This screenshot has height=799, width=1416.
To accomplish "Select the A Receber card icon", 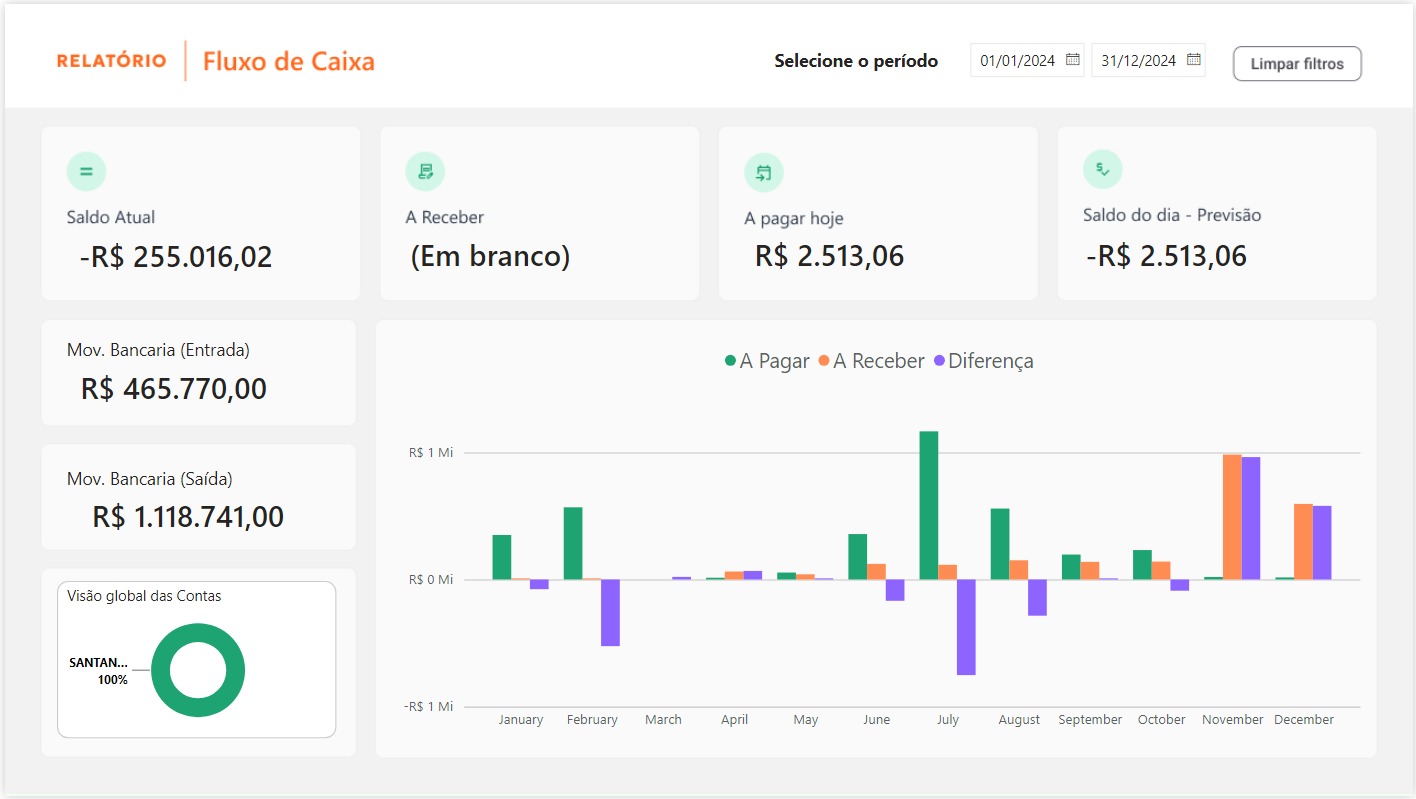I will [x=425, y=170].
